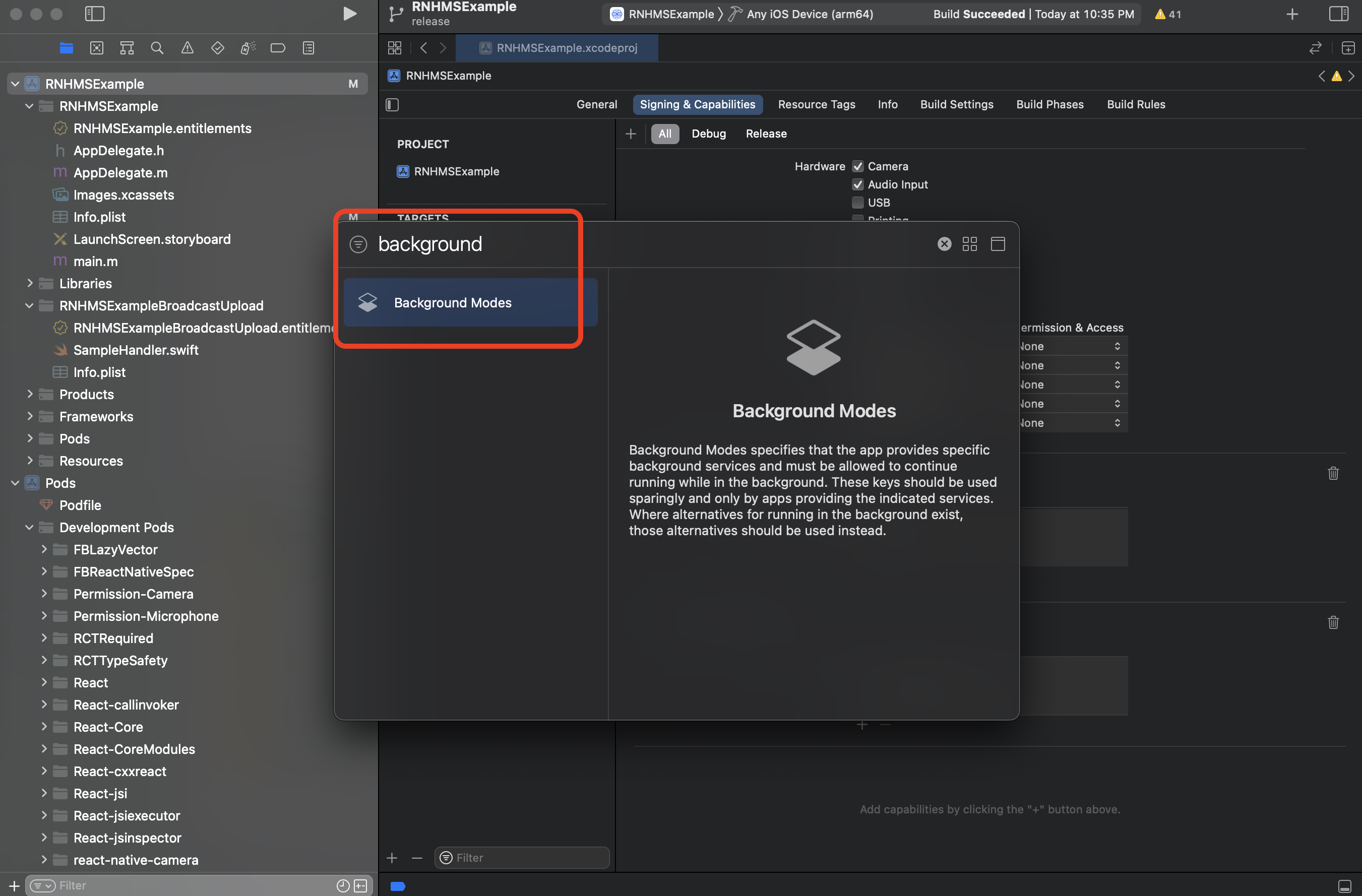Disable the Audio Input checkbox
This screenshot has height=896, width=1362.
[x=857, y=185]
